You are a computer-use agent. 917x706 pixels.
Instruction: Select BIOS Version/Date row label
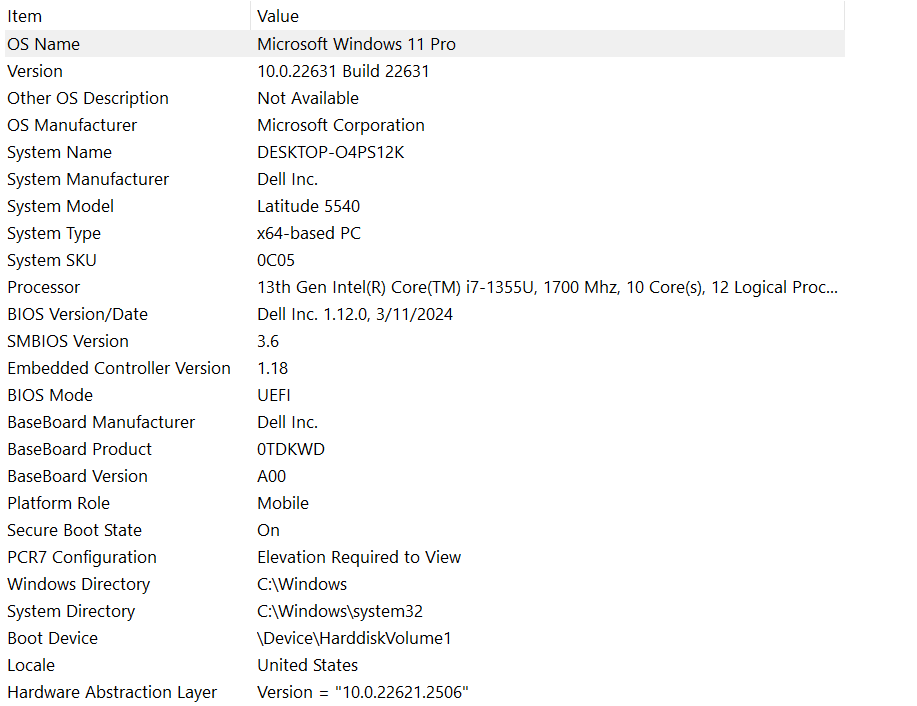click(77, 314)
